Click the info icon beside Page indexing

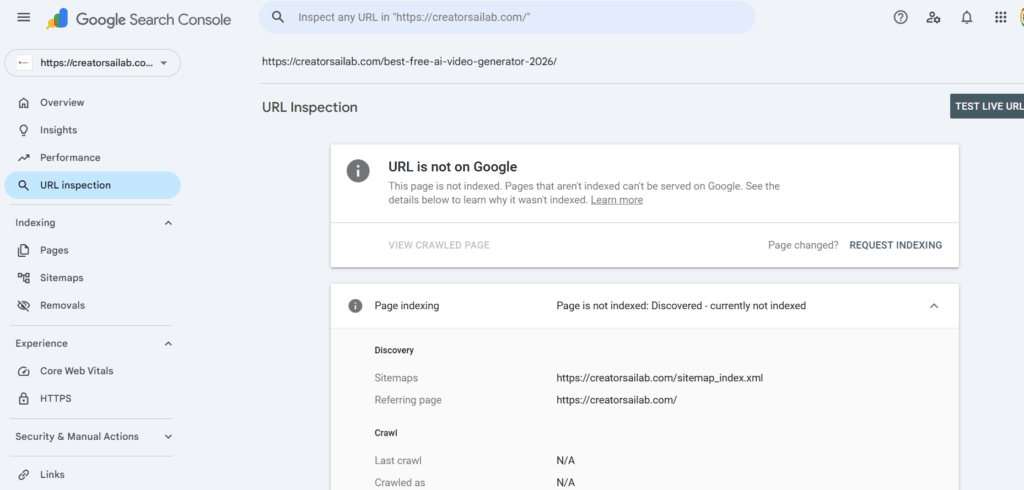[x=355, y=306]
